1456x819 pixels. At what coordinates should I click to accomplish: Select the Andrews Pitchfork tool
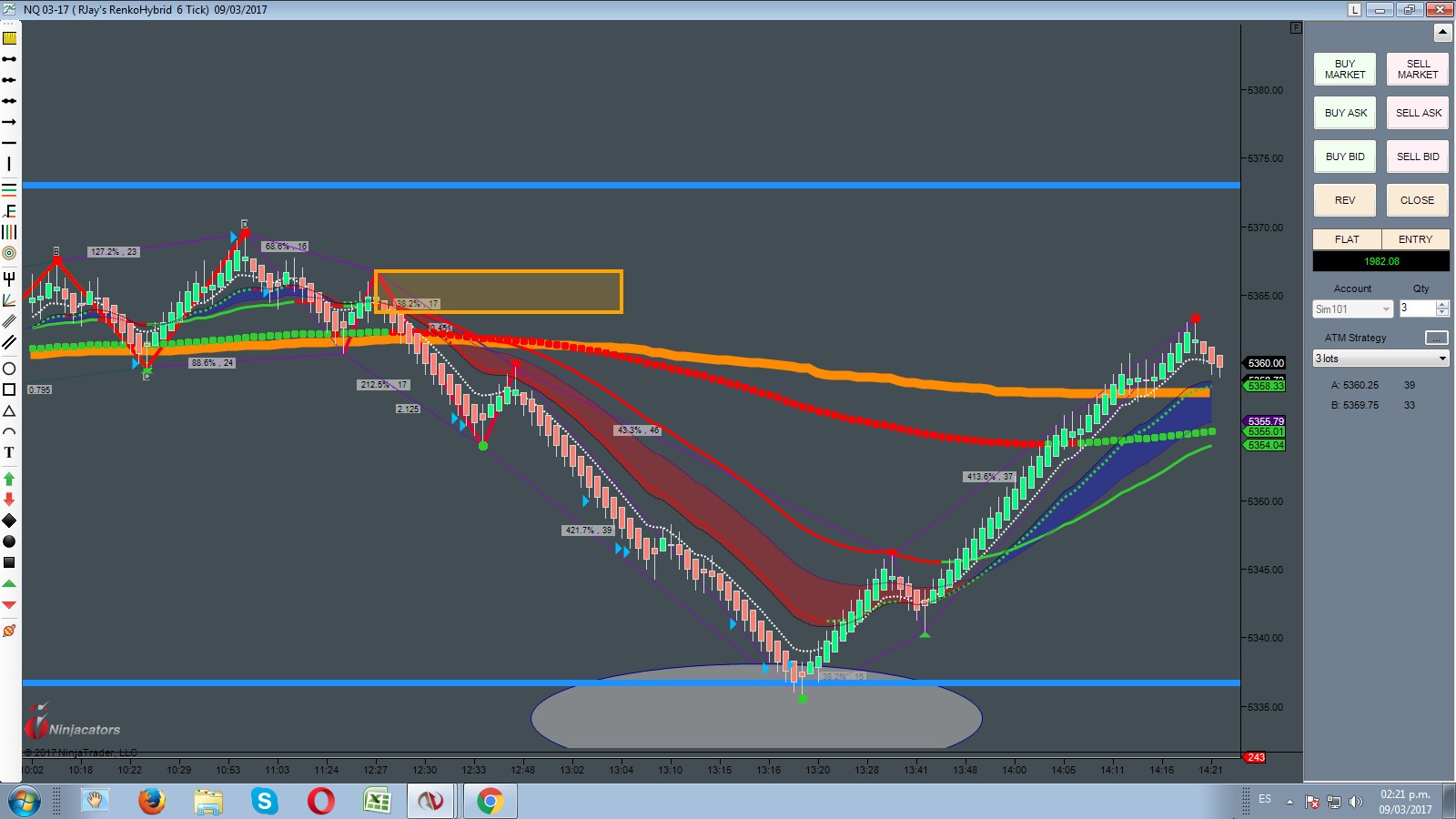tap(9, 278)
